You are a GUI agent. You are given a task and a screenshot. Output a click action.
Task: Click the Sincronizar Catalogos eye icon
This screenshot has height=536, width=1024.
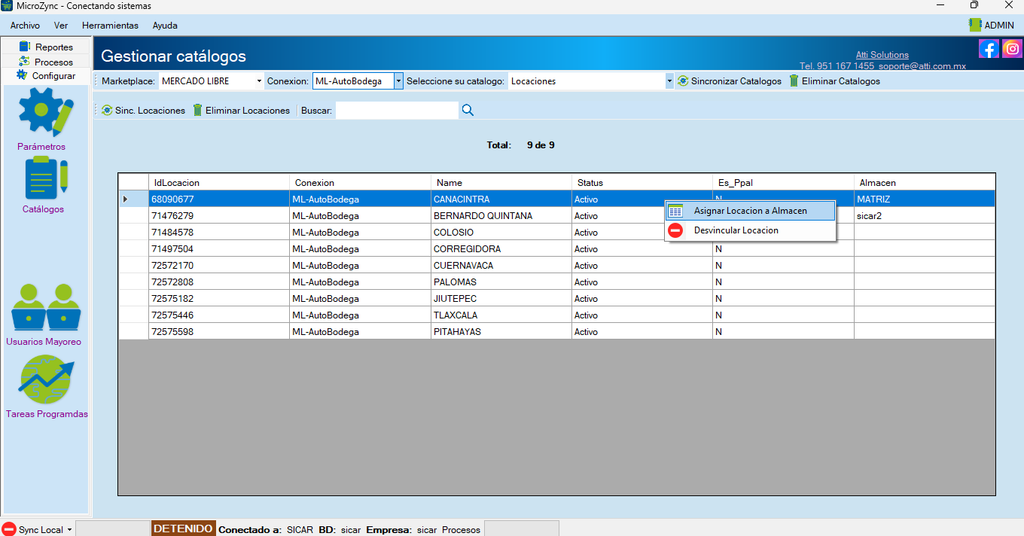pos(682,81)
